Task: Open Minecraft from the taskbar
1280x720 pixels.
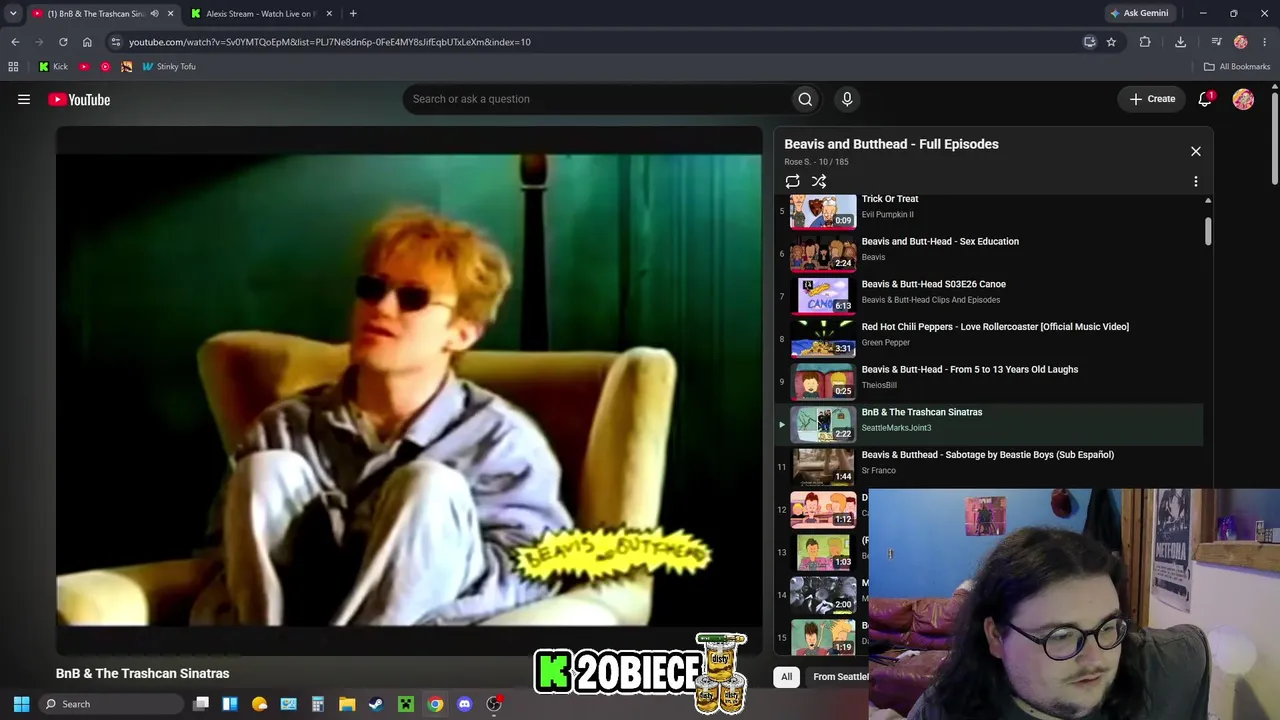Action: coord(405,704)
